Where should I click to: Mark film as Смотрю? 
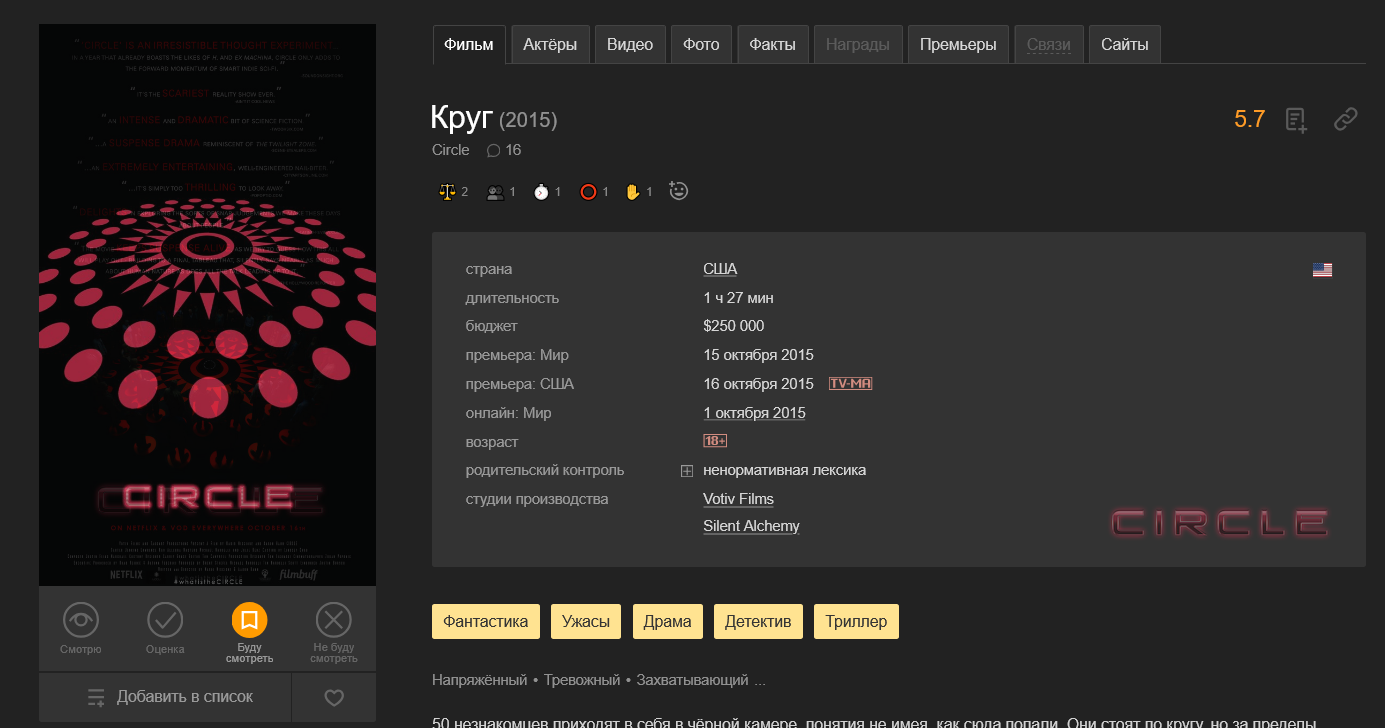(x=81, y=629)
